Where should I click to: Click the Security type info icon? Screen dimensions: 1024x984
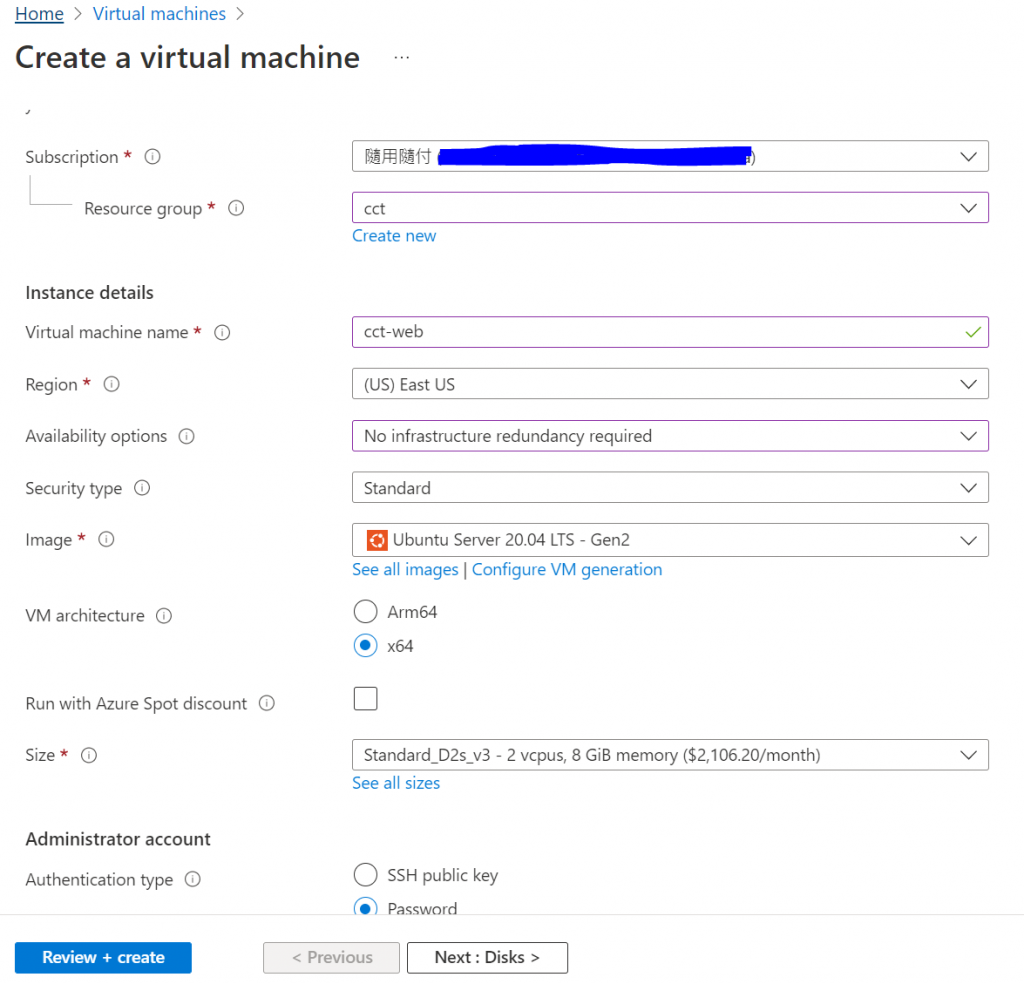(x=142, y=488)
